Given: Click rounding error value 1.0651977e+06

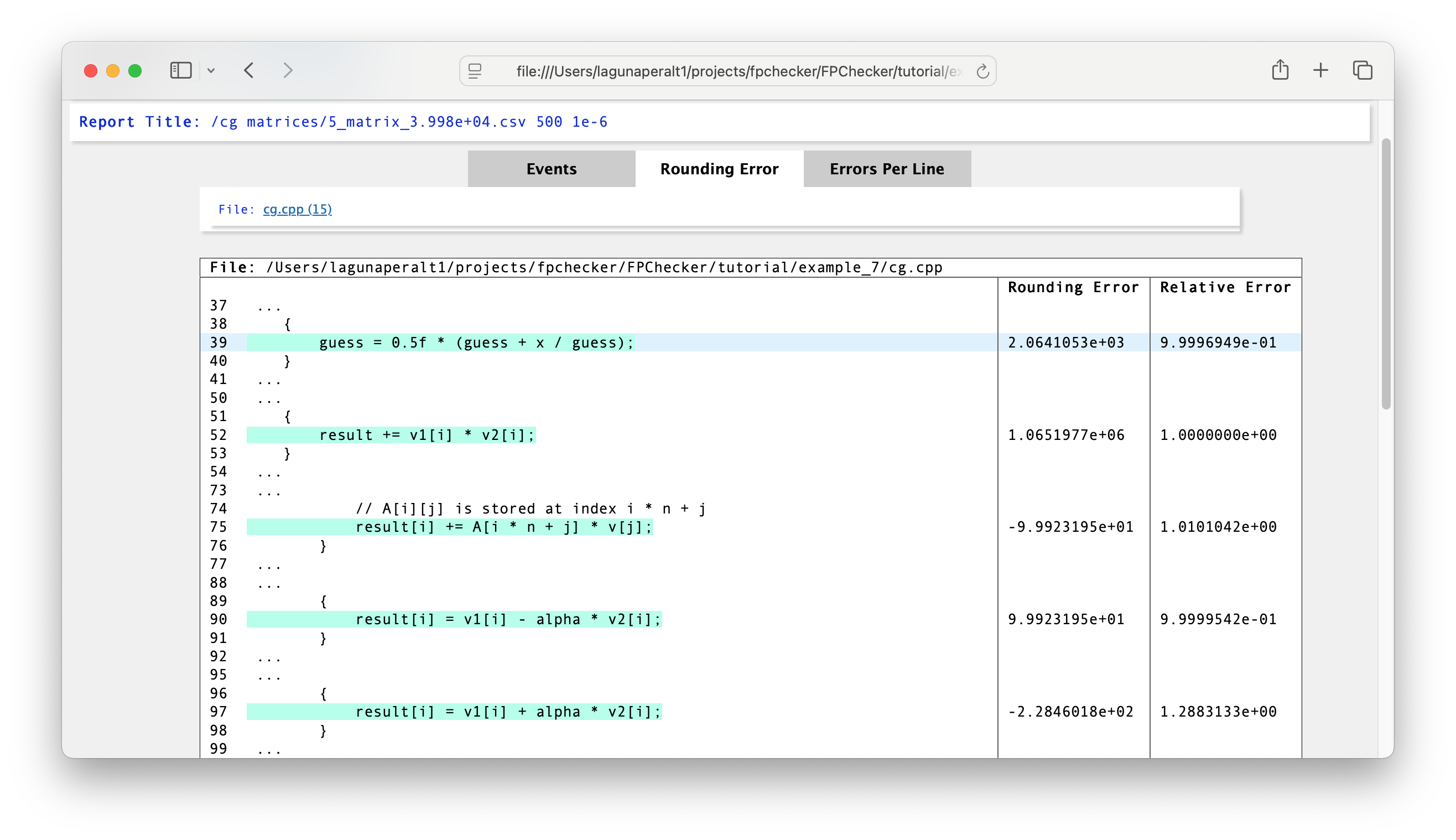Looking at the screenshot, I should [x=1066, y=435].
